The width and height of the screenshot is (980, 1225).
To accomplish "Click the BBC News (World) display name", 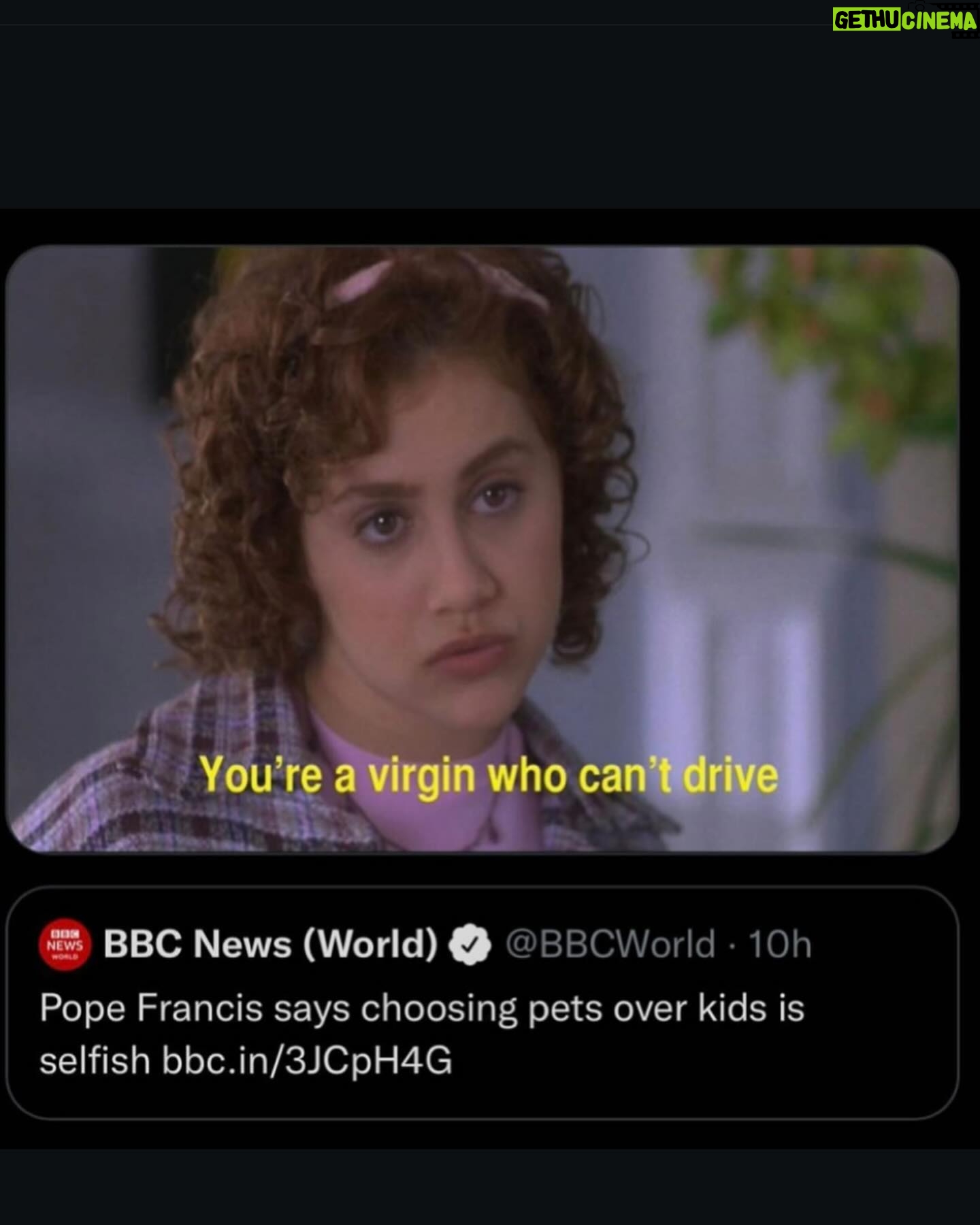I will pyautogui.click(x=270, y=945).
